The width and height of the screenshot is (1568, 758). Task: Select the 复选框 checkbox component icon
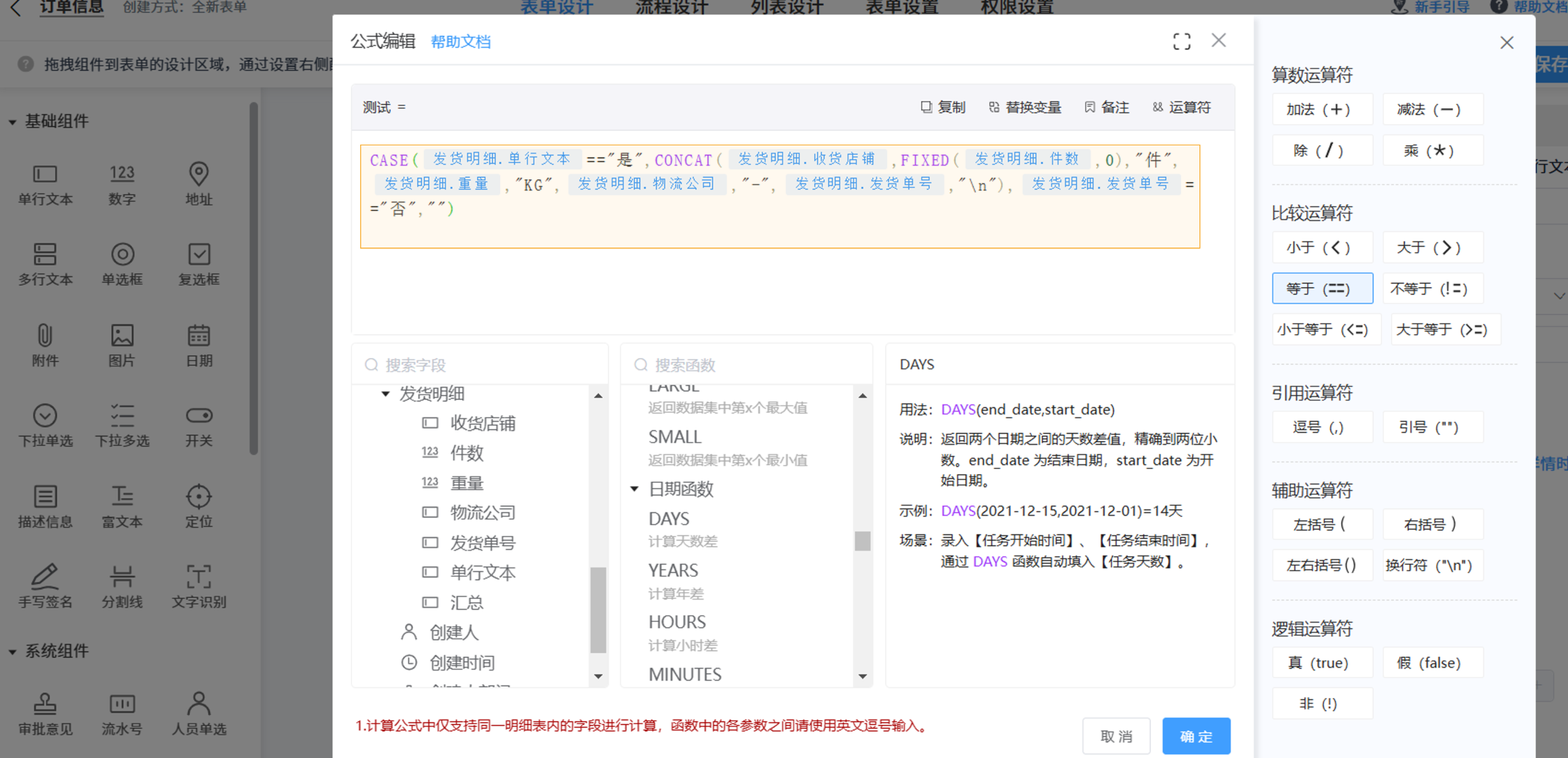pos(199,254)
